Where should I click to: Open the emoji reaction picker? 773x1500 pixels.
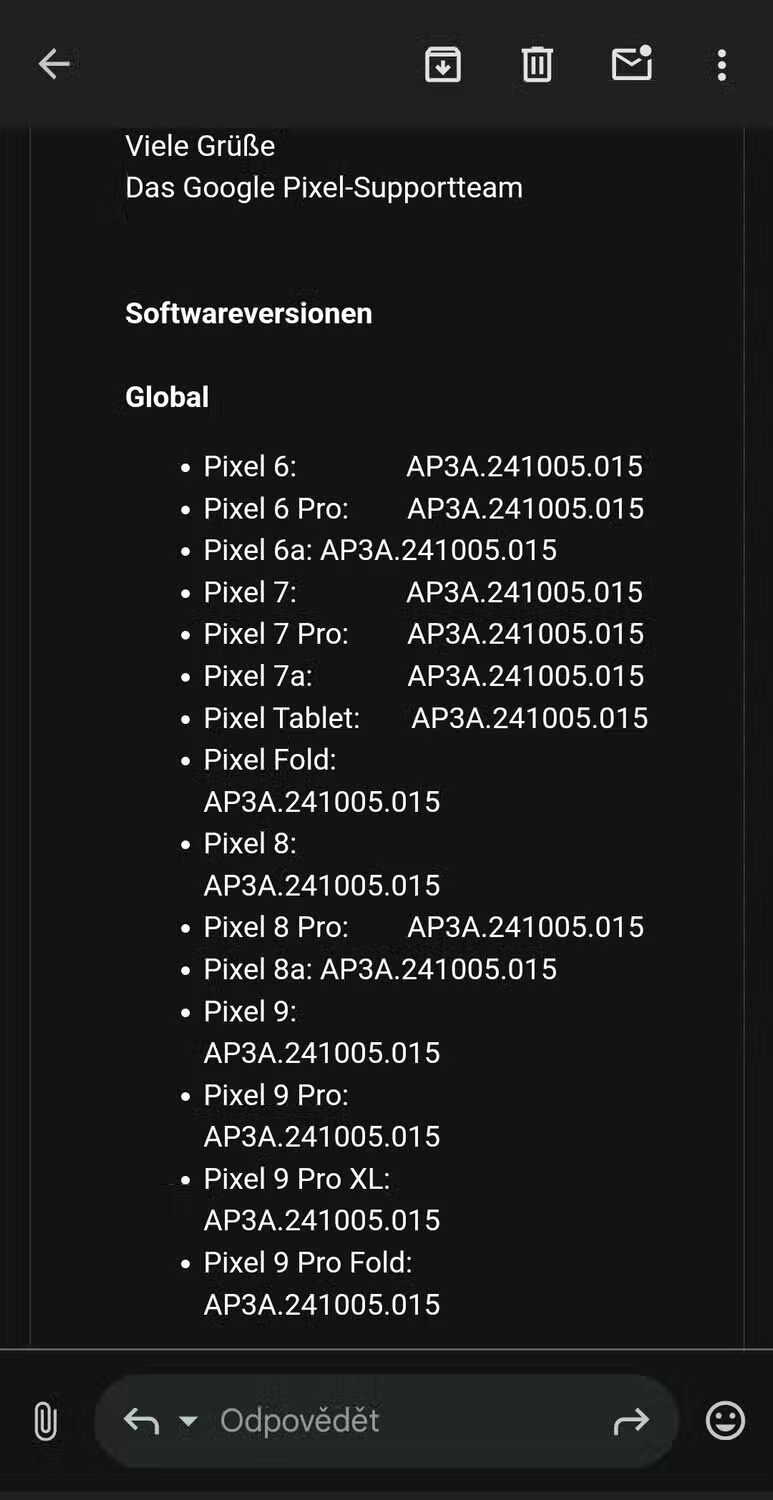725,1421
